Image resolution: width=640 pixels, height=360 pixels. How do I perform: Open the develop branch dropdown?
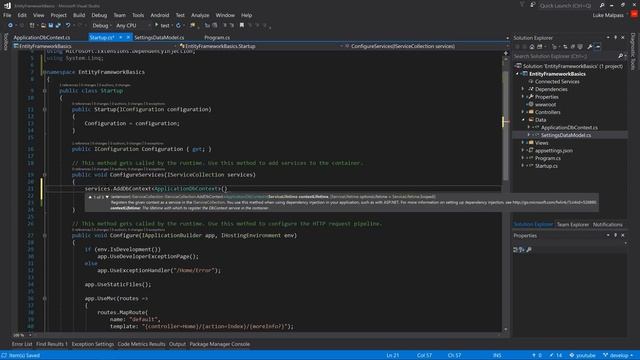618,355
